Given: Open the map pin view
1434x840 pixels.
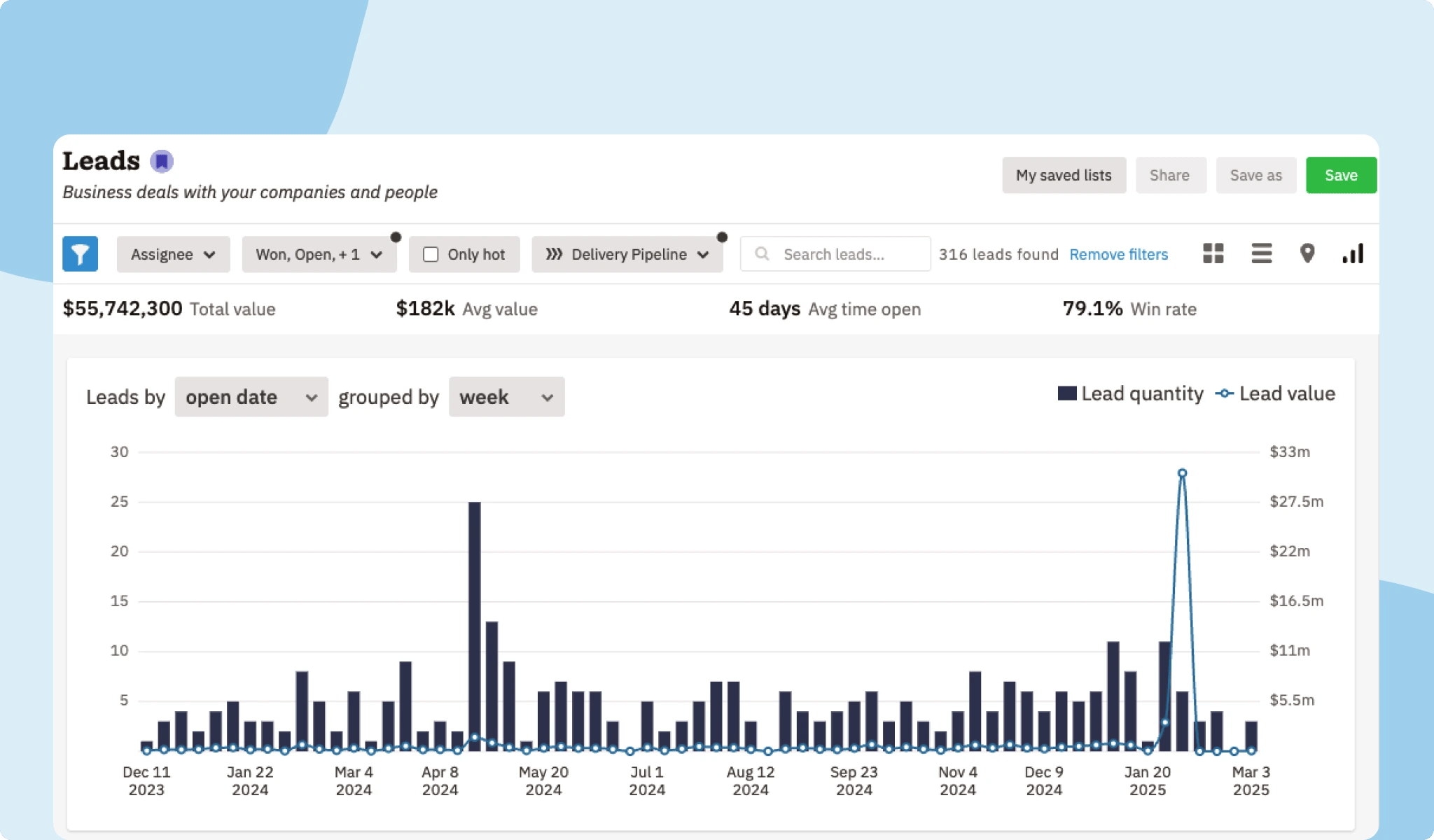Looking at the screenshot, I should coord(1307,253).
